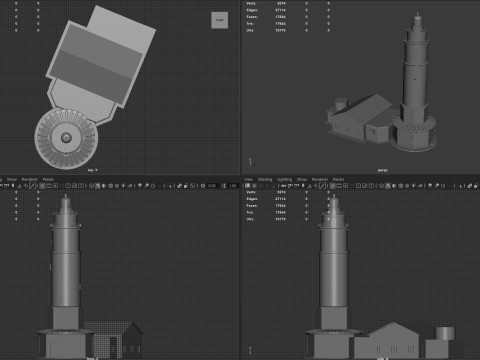Enable smooth shade all in bottom-right panel toolbar

pos(387,186)
